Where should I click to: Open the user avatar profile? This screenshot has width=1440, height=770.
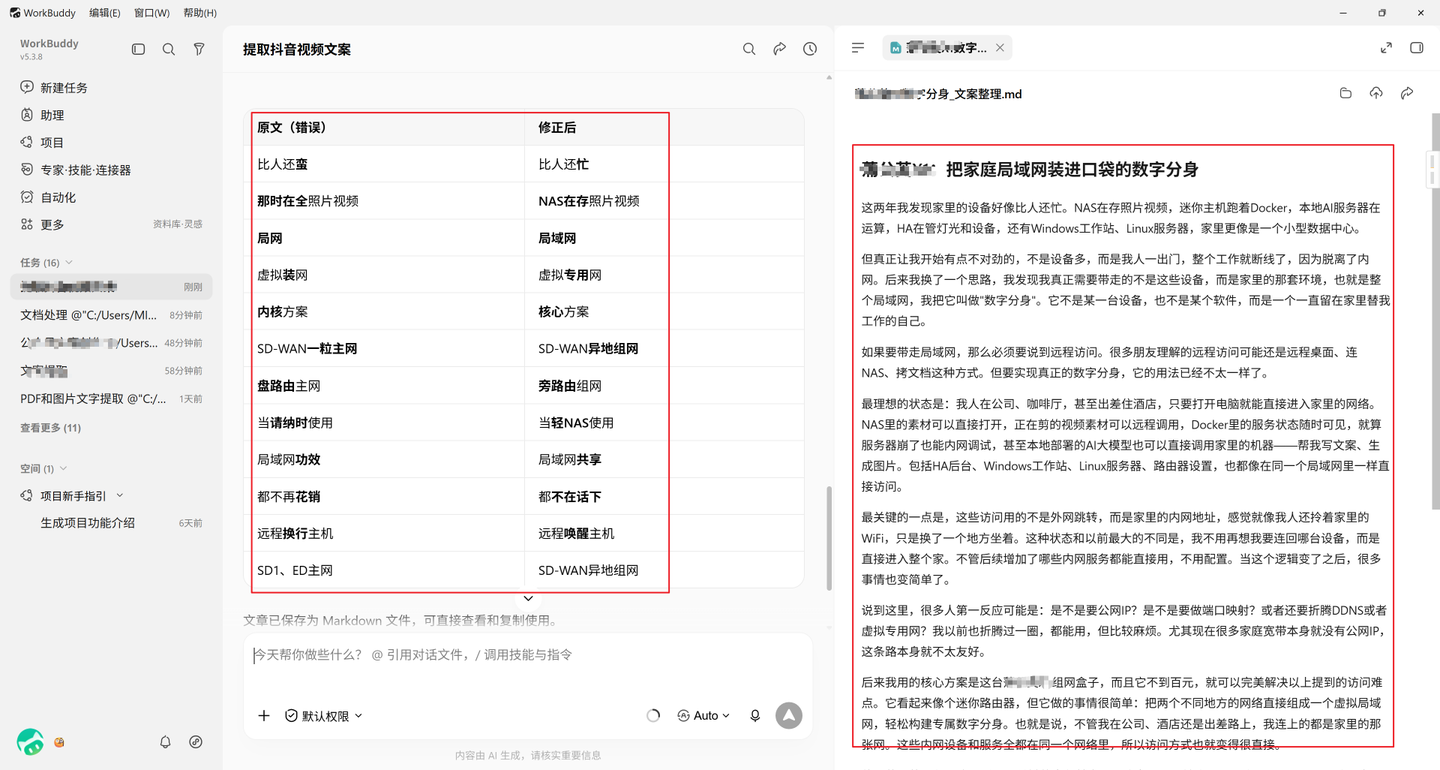click(x=30, y=741)
